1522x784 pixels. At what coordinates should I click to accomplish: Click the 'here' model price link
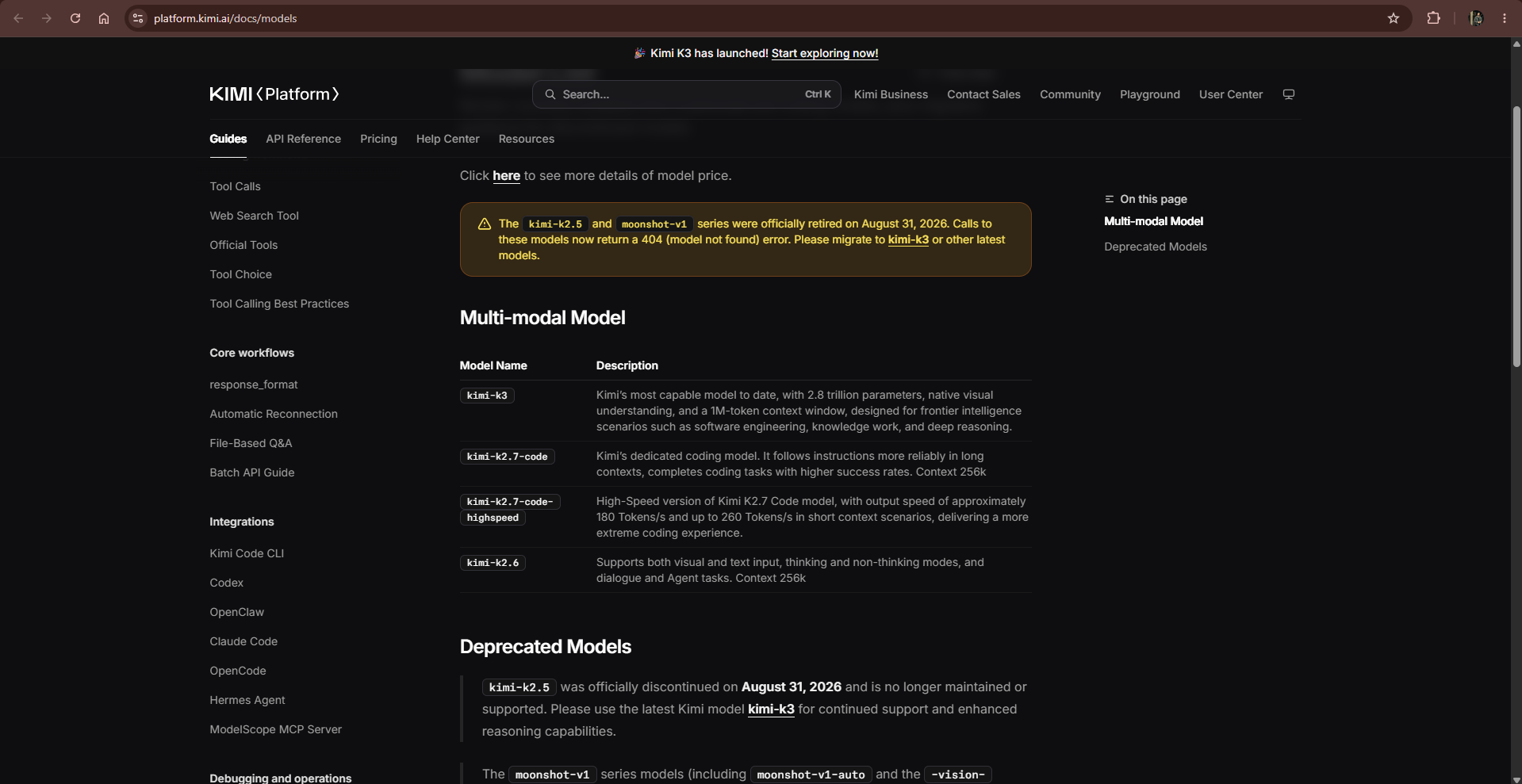506,175
